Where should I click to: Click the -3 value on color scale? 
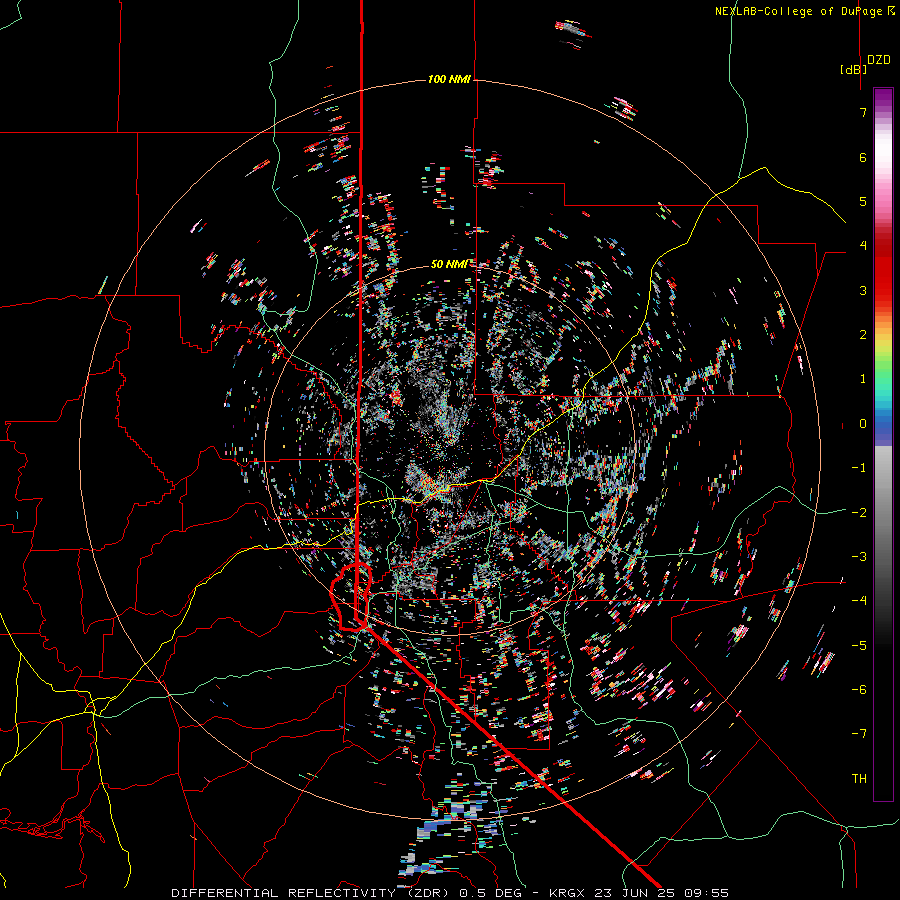coord(859,557)
